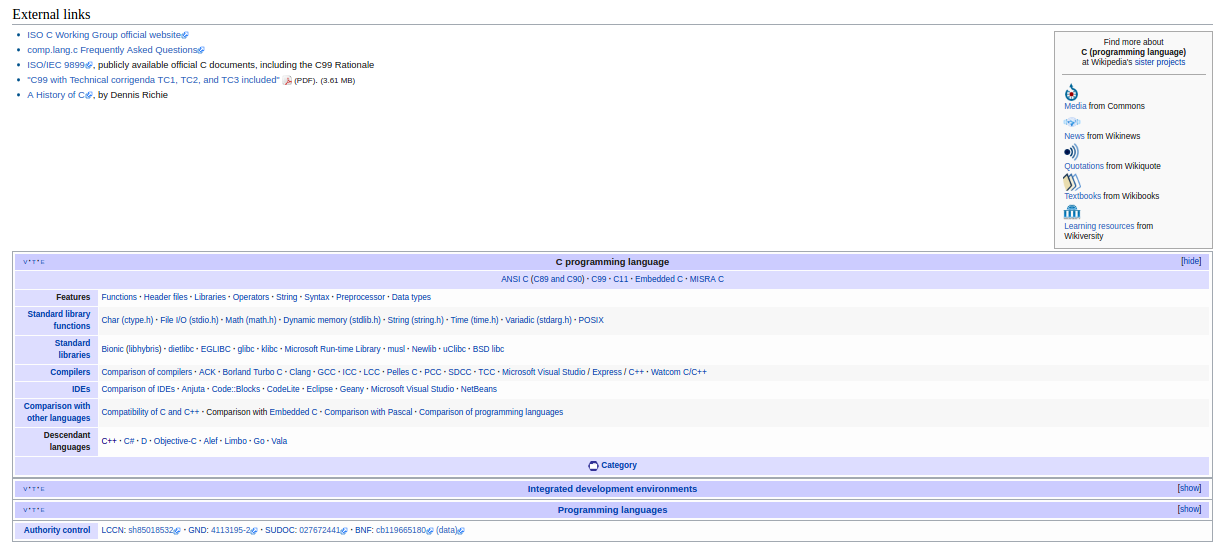Viewport: 1225px width, 552px height.
Task: Open the Preprocessor link
Action: point(360,297)
